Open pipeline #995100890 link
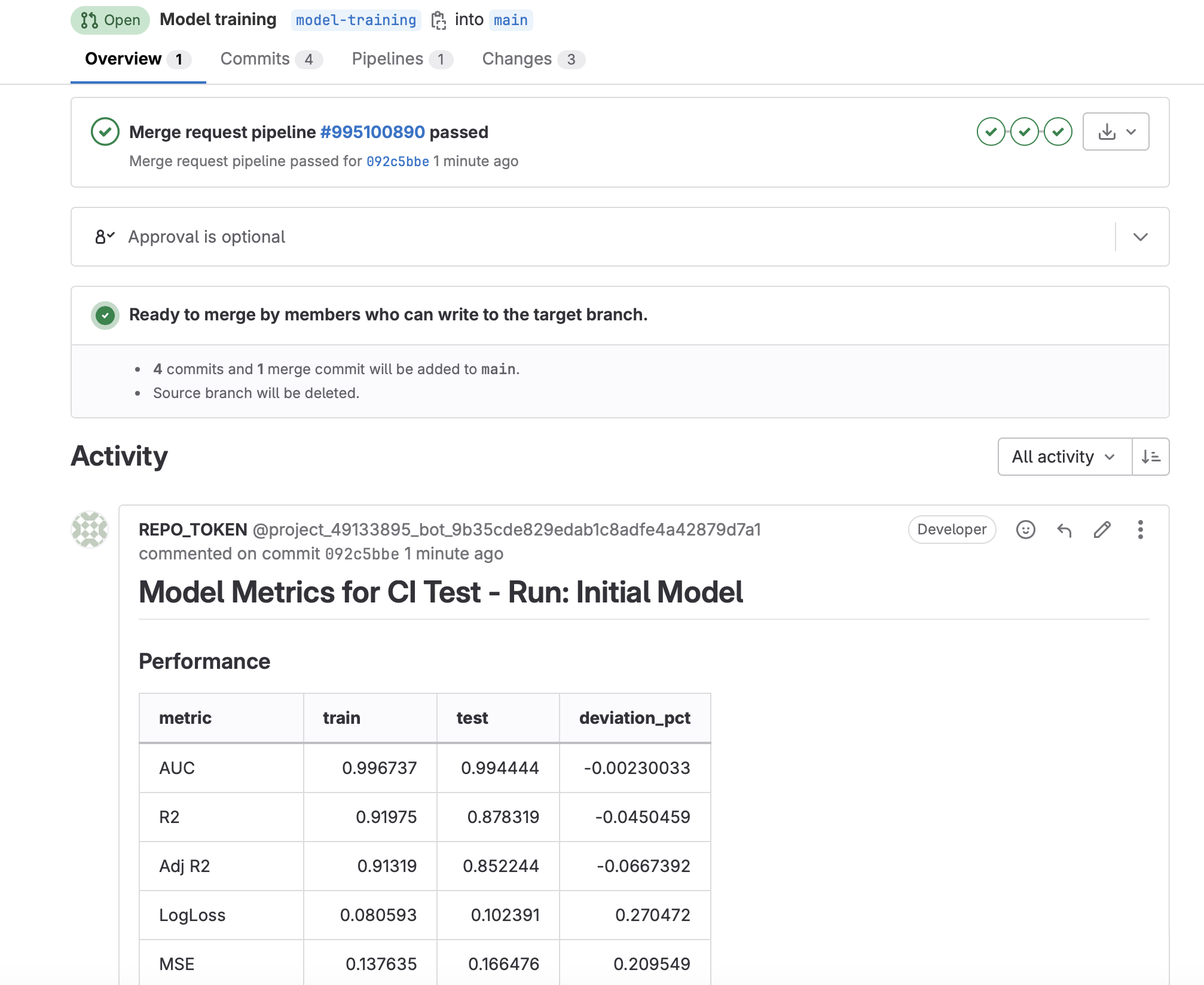1204x985 pixels. click(x=372, y=131)
